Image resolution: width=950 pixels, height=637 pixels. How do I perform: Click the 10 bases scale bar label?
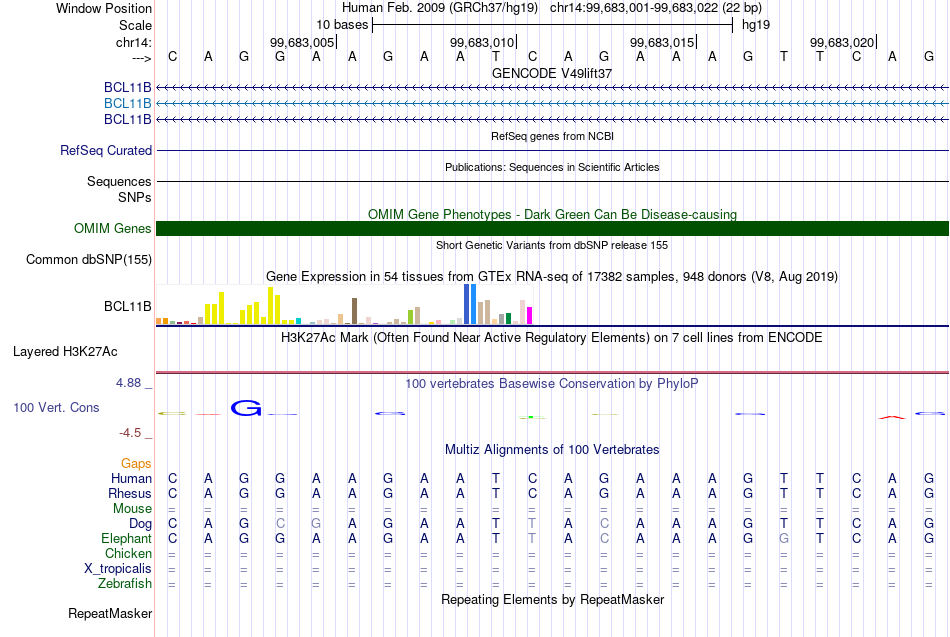pos(342,25)
